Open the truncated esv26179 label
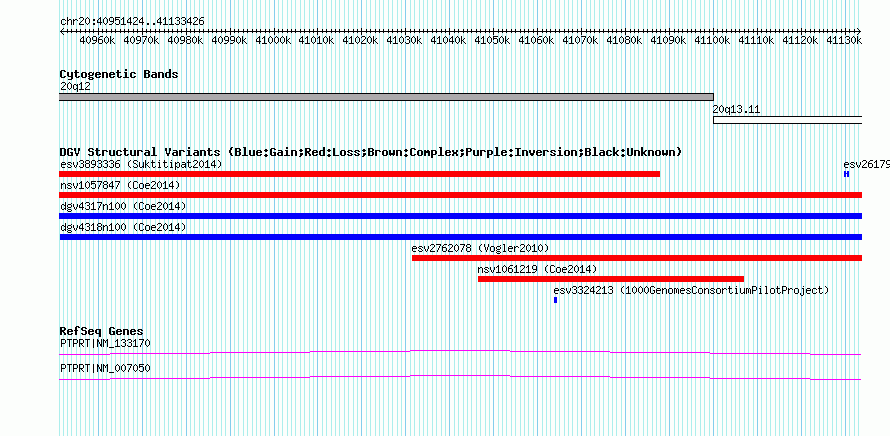Image resolution: width=890 pixels, height=436 pixels. point(866,165)
